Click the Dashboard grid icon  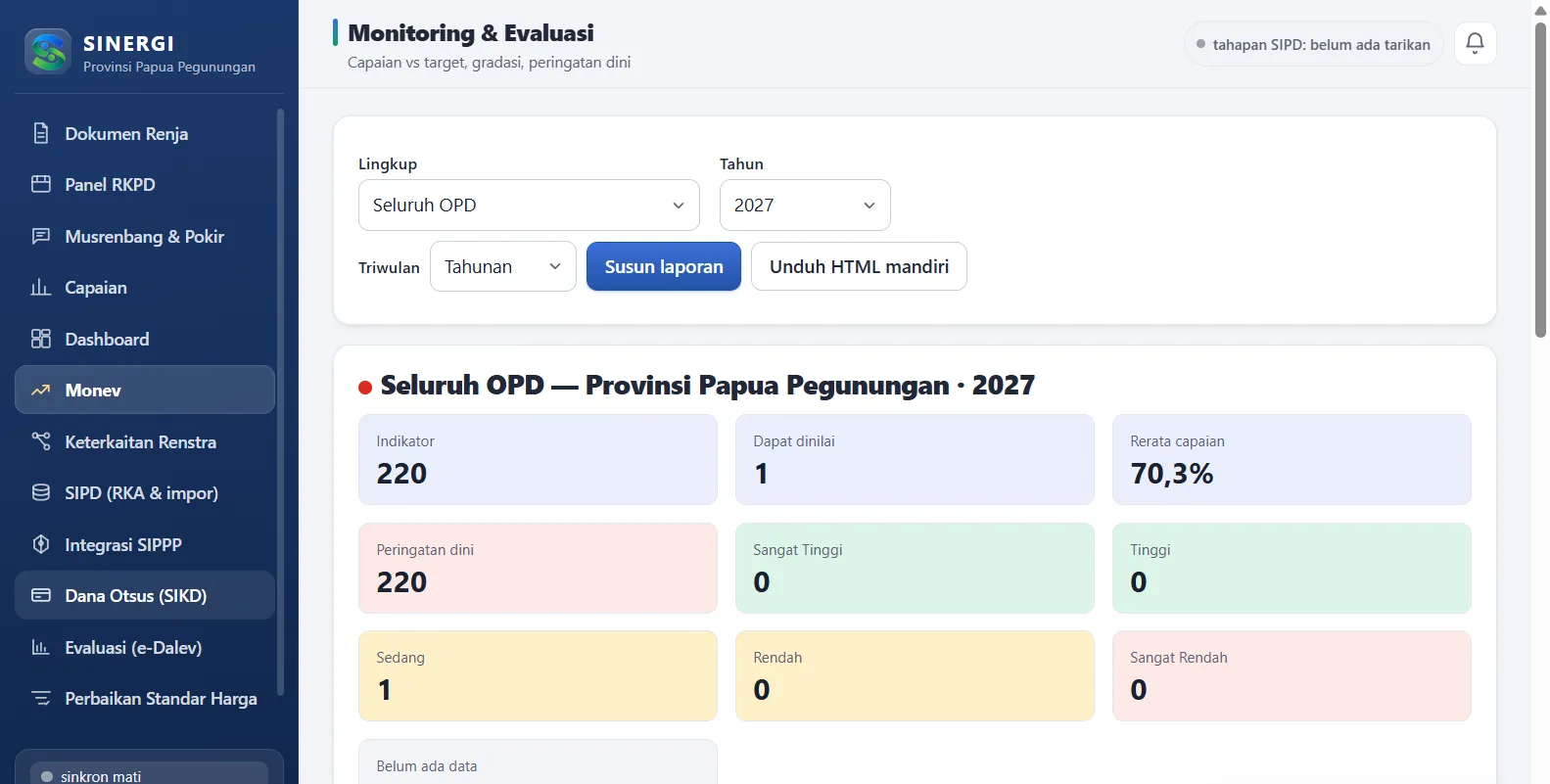click(x=41, y=339)
